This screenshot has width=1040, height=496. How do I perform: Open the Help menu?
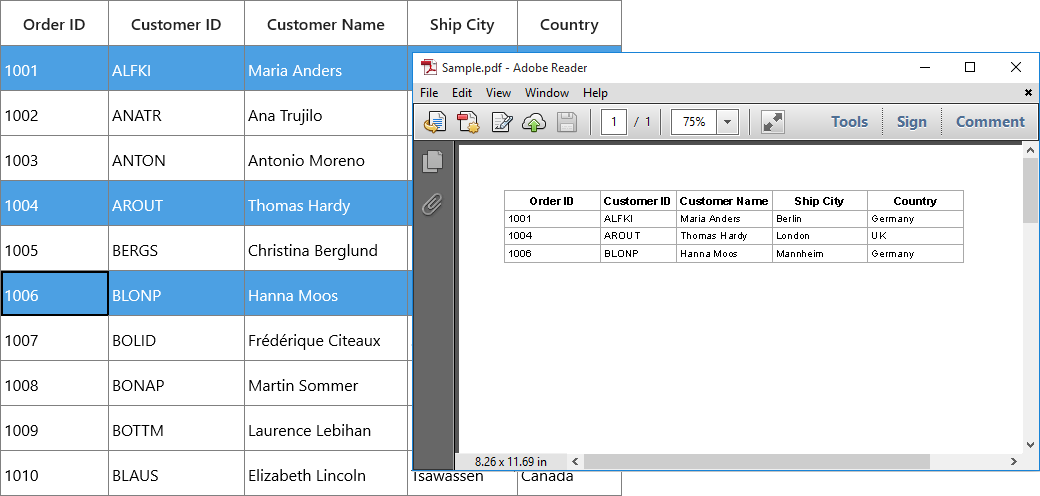click(596, 93)
